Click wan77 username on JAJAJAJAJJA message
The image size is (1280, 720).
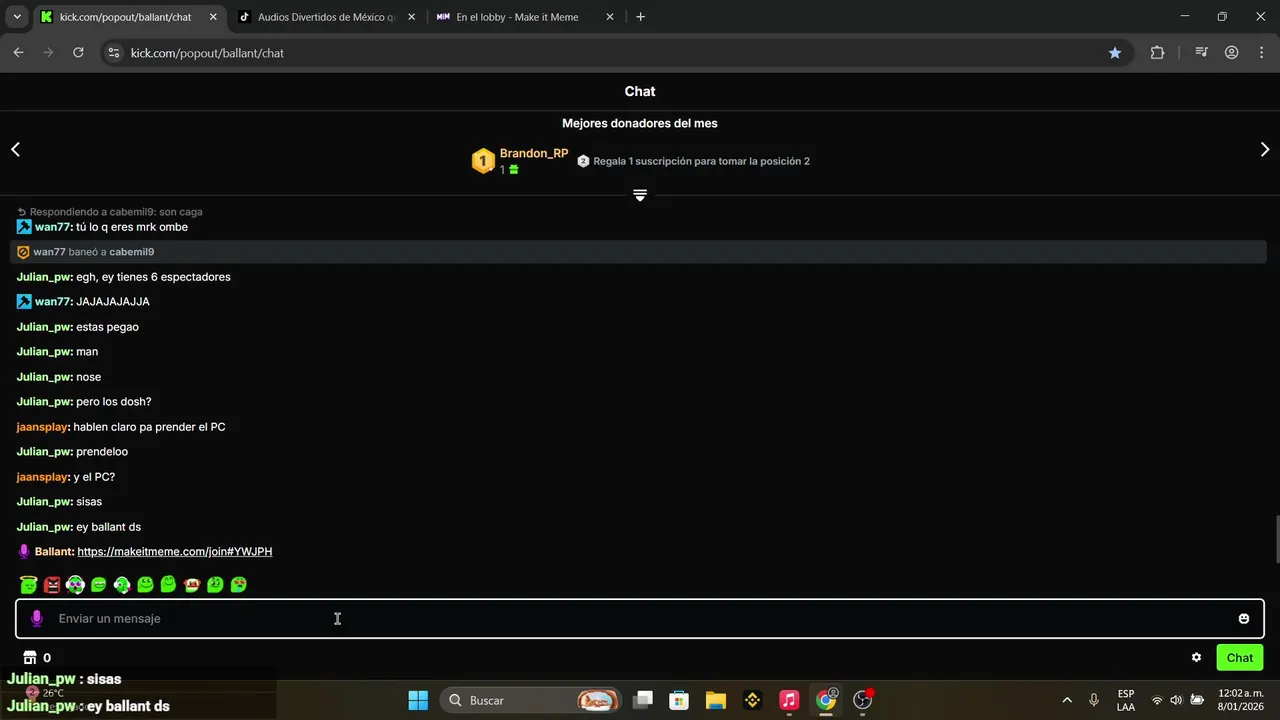(x=52, y=302)
